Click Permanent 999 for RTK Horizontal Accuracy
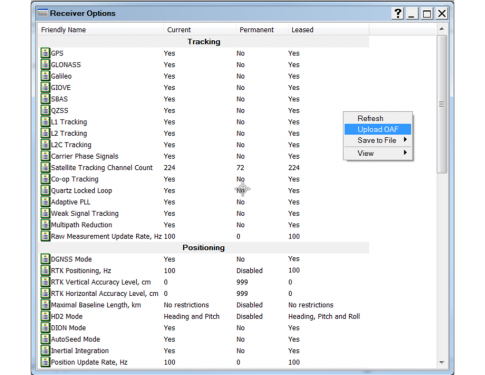The image size is (485, 375). pyautogui.click(x=242, y=294)
